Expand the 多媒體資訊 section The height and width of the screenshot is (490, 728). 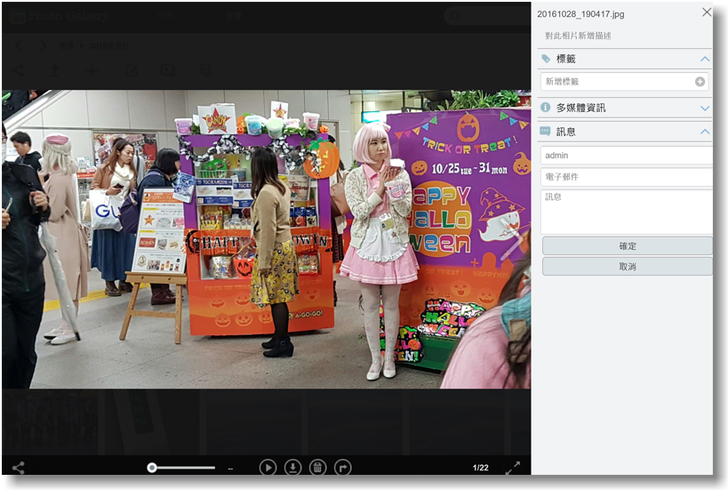tap(705, 107)
